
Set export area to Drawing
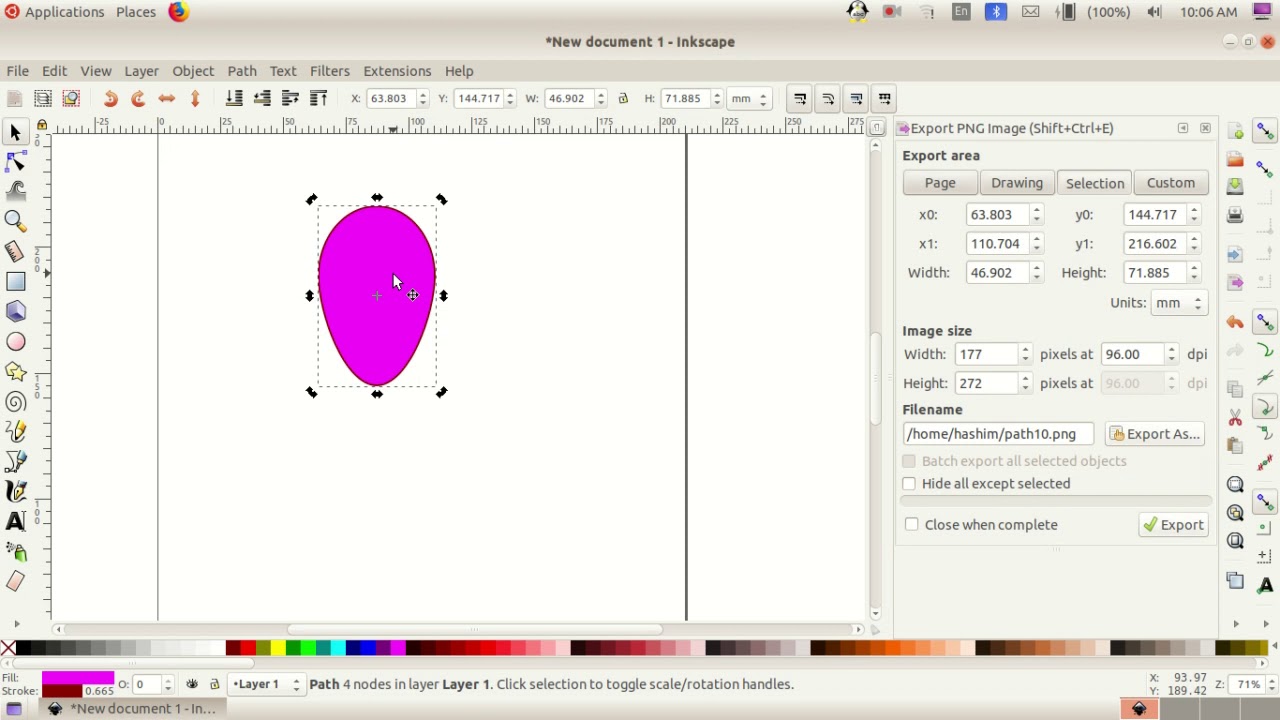(1017, 183)
